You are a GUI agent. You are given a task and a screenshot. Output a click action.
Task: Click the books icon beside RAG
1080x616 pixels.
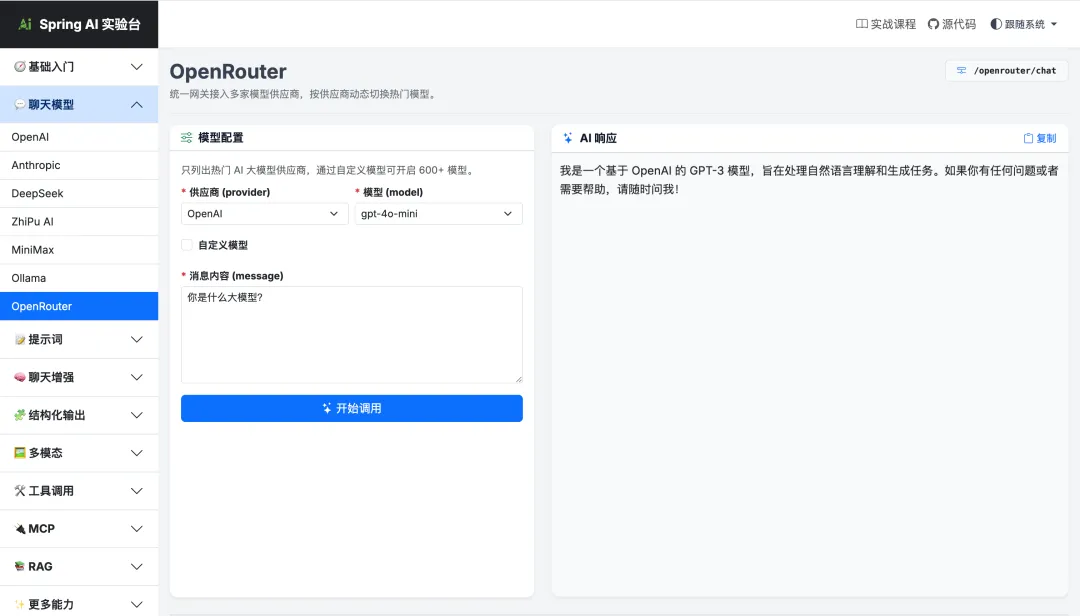coord(20,566)
